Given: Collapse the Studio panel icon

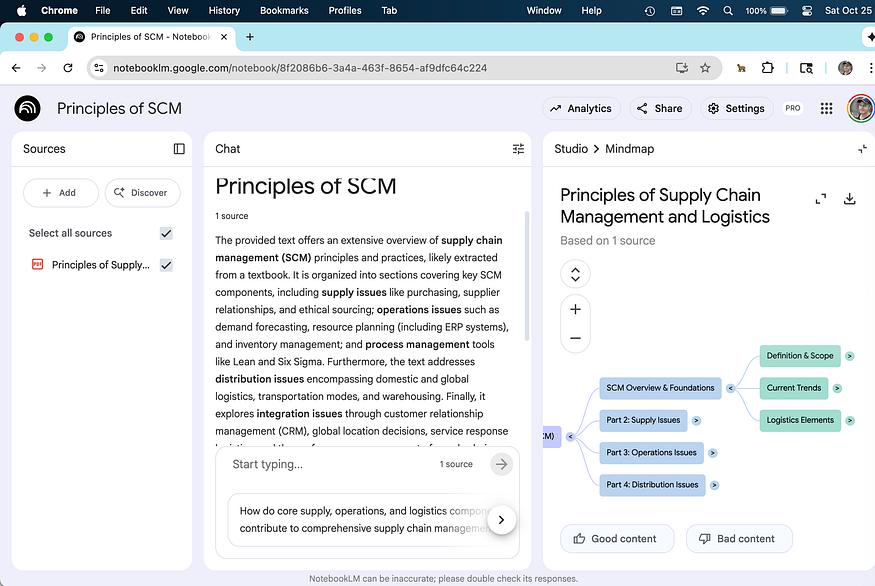Looking at the screenshot, I should pos(862,149).
